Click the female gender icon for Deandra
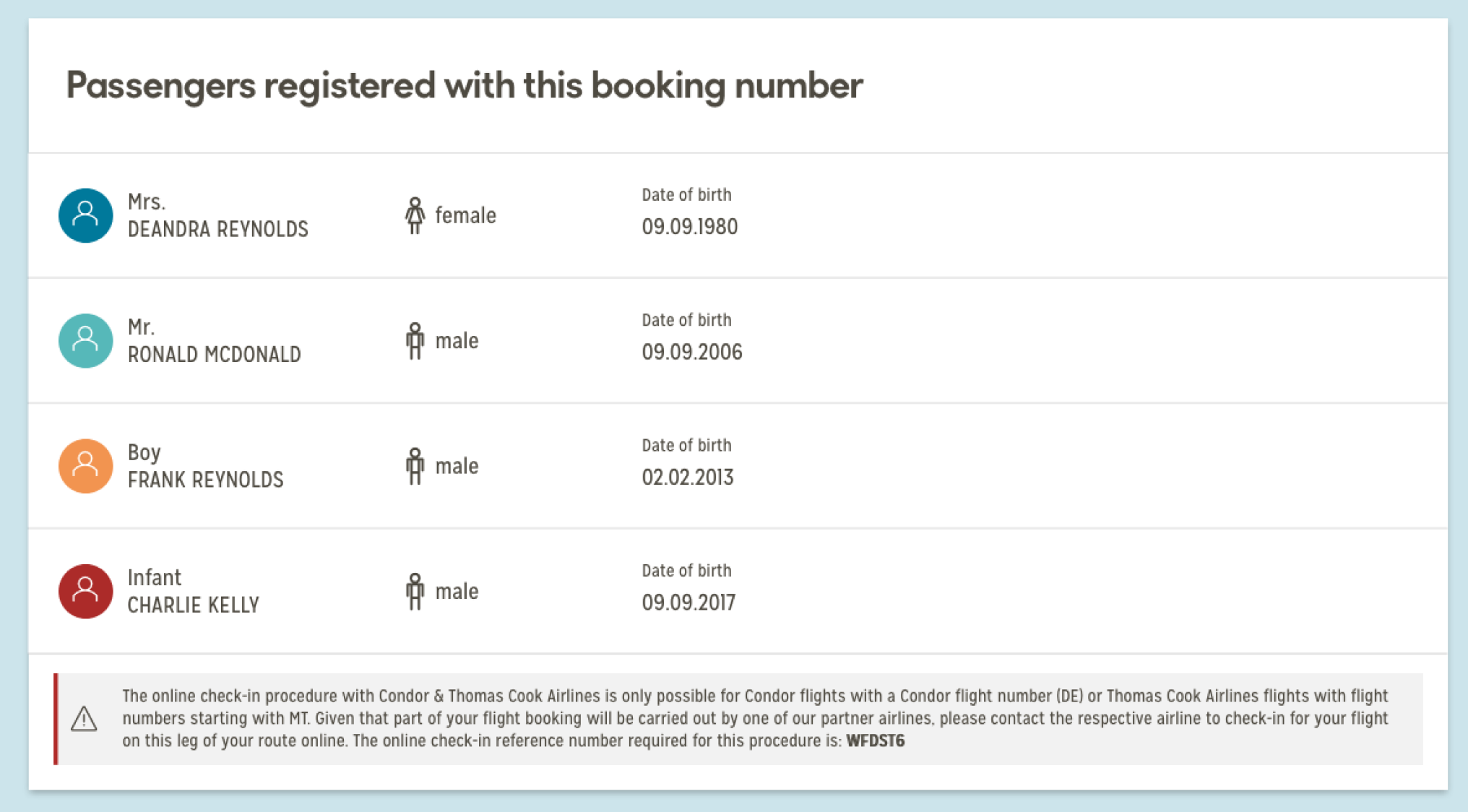The height and width of the screenshot is (812, 1468). pyautogui.click(x=415, y=215)
